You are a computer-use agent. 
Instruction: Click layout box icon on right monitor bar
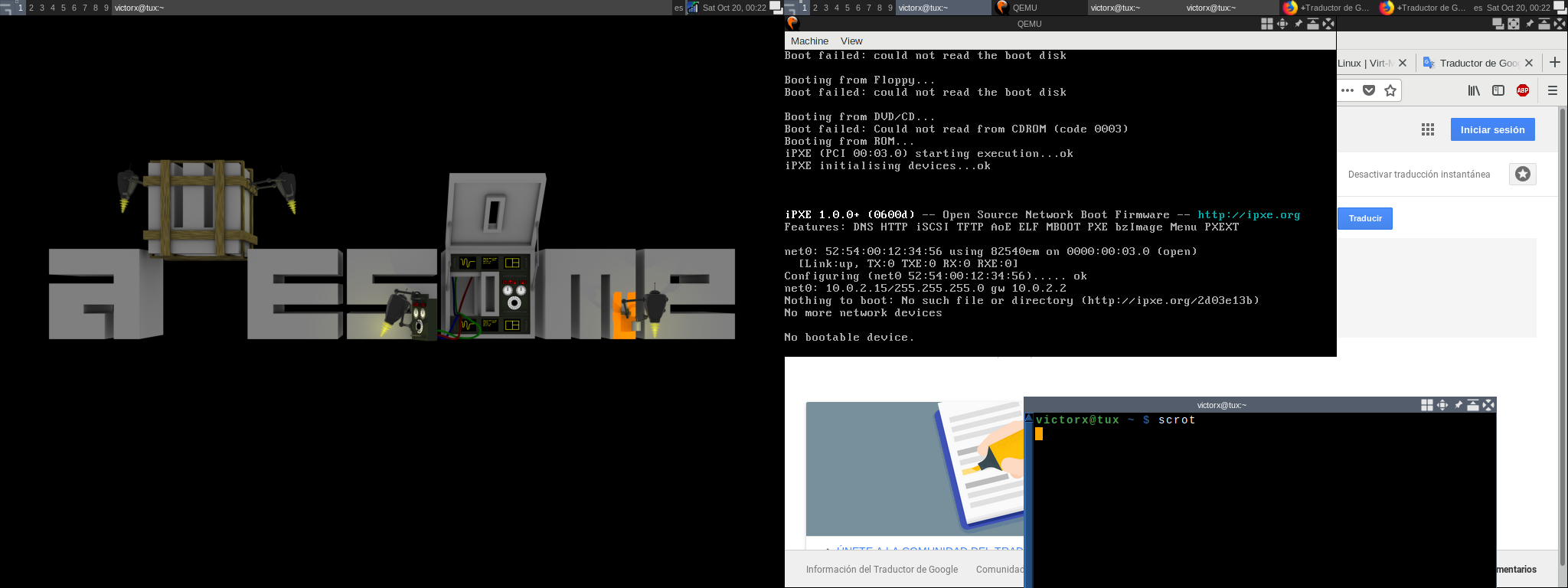pos(1560,8)
